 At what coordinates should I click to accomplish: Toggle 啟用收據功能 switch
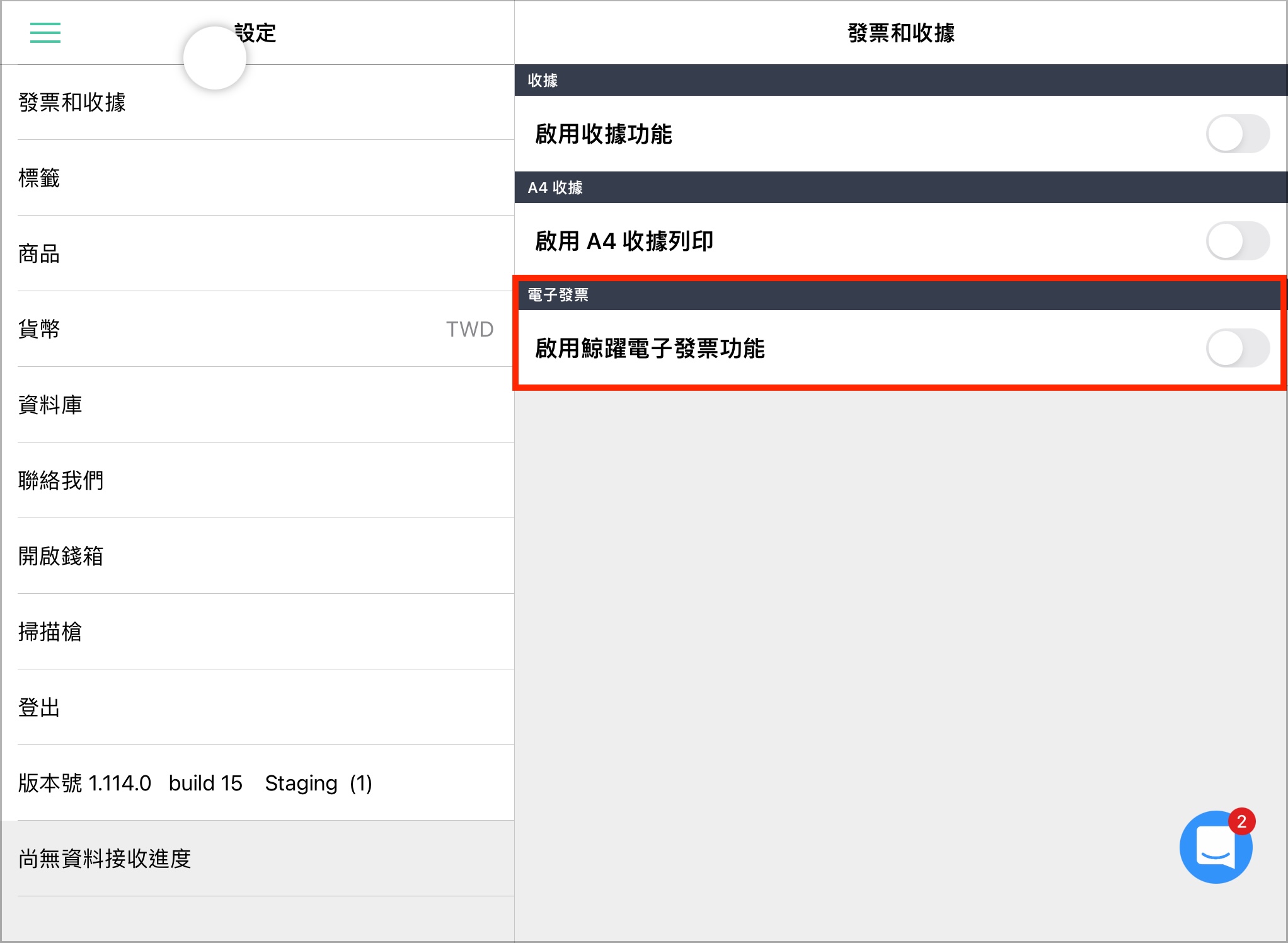pos(1238,134)
